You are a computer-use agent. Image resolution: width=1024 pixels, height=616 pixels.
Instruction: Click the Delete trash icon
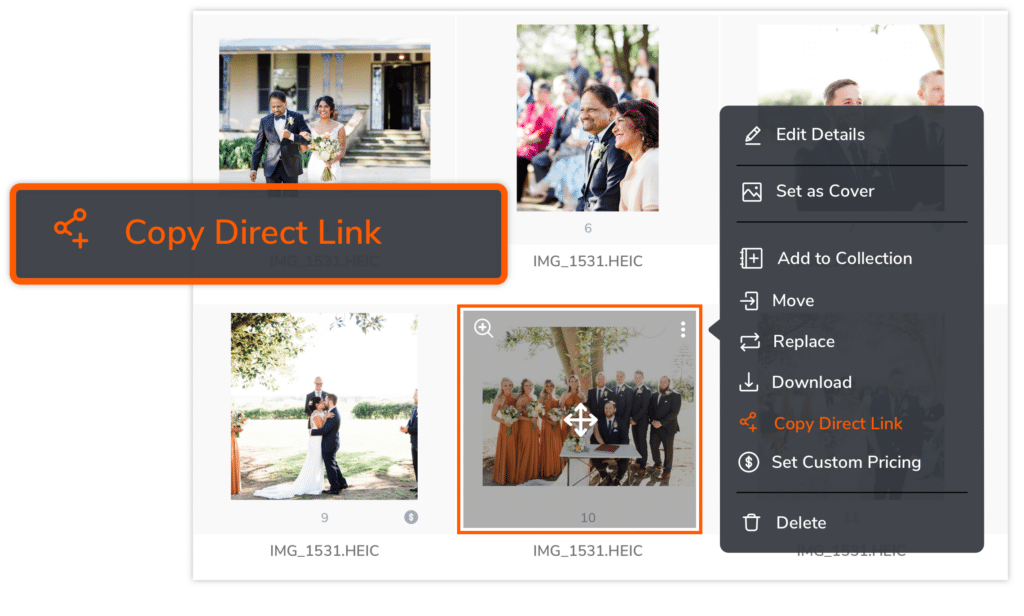tap(751, 522)
